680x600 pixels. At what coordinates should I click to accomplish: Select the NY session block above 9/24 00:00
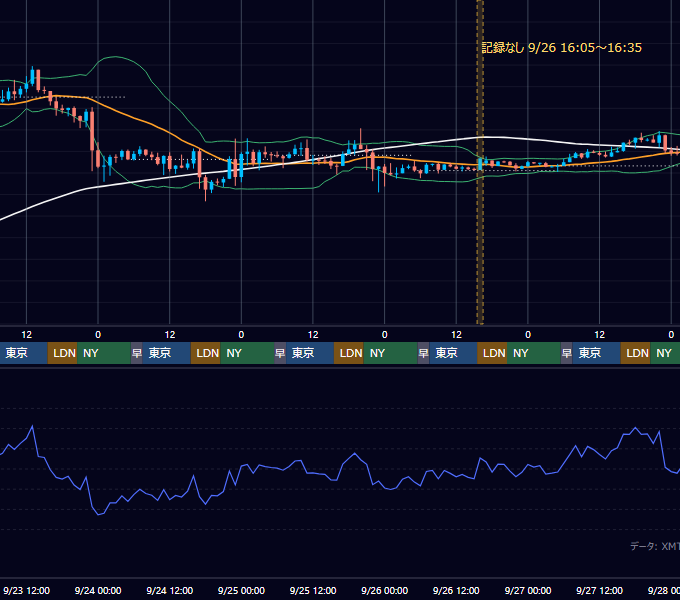point(104,353)
